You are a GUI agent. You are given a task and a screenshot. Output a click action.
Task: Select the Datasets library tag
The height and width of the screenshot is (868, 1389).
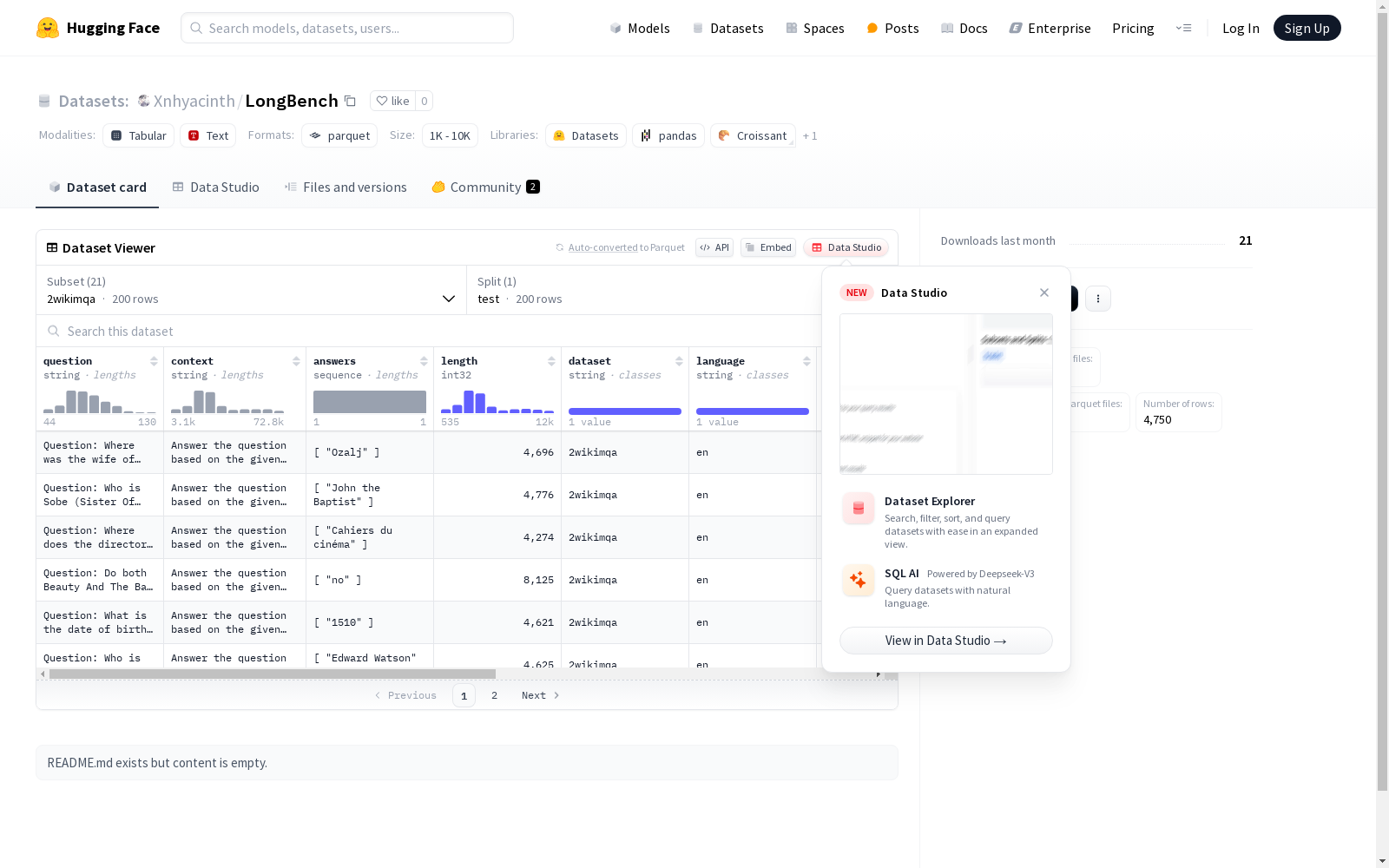pyautogui.click(x=586, y=135)
